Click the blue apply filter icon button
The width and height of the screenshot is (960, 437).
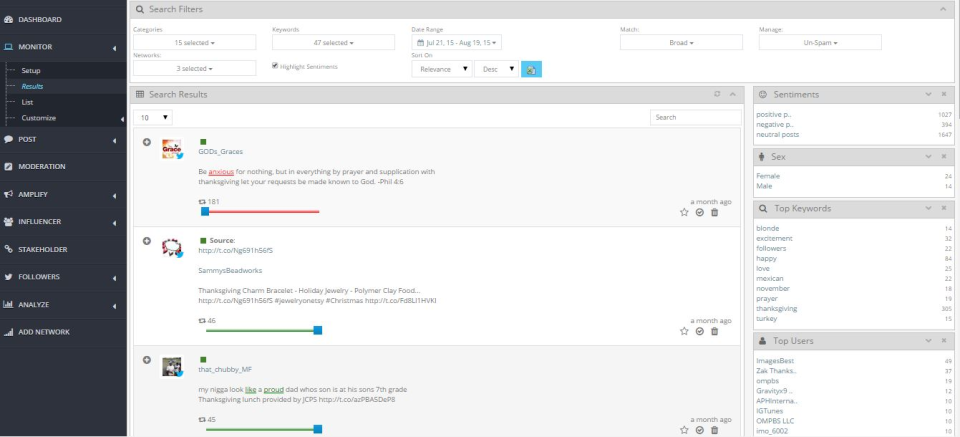533,69
